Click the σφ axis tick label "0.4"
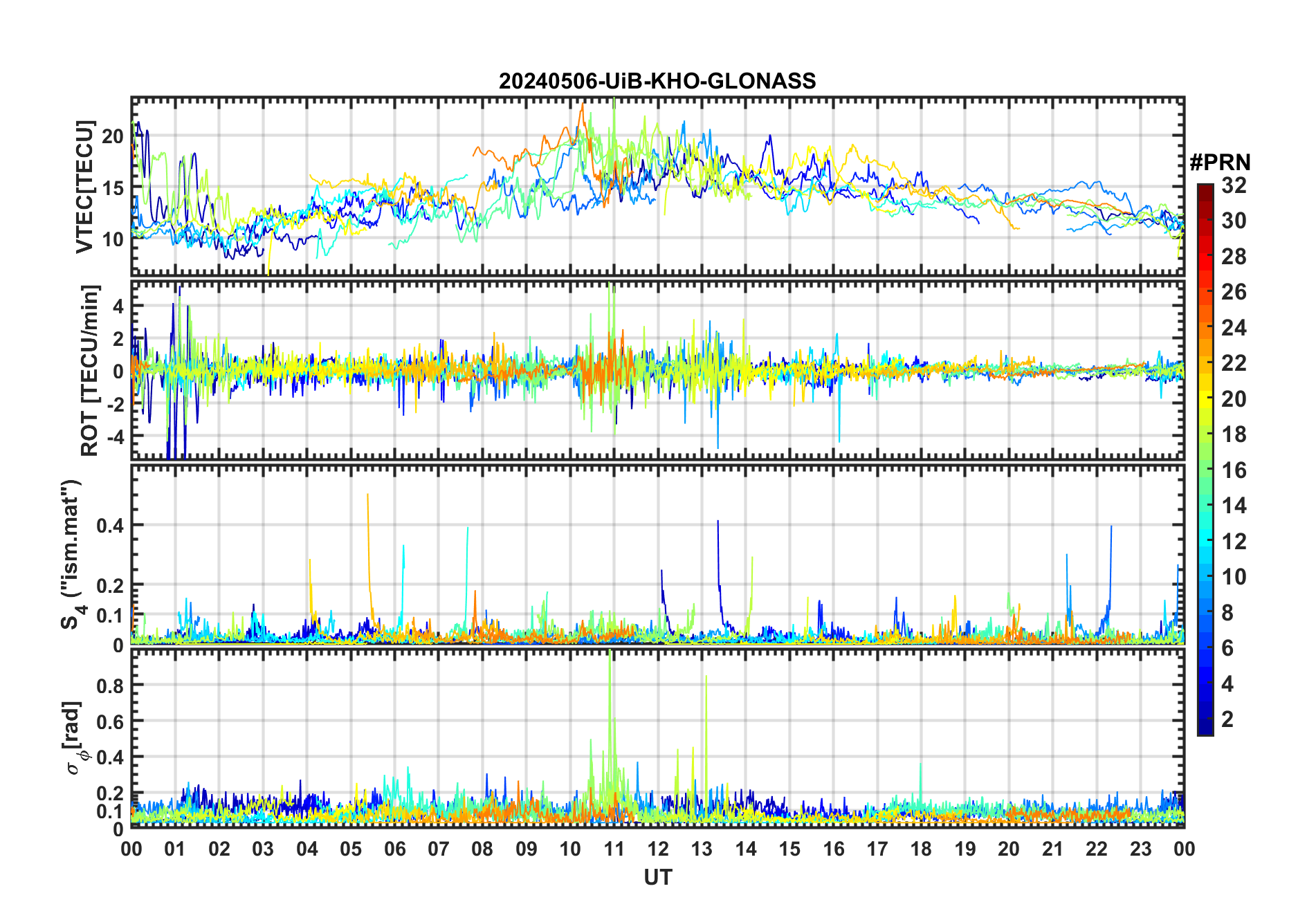 click(x=111, y=757)
